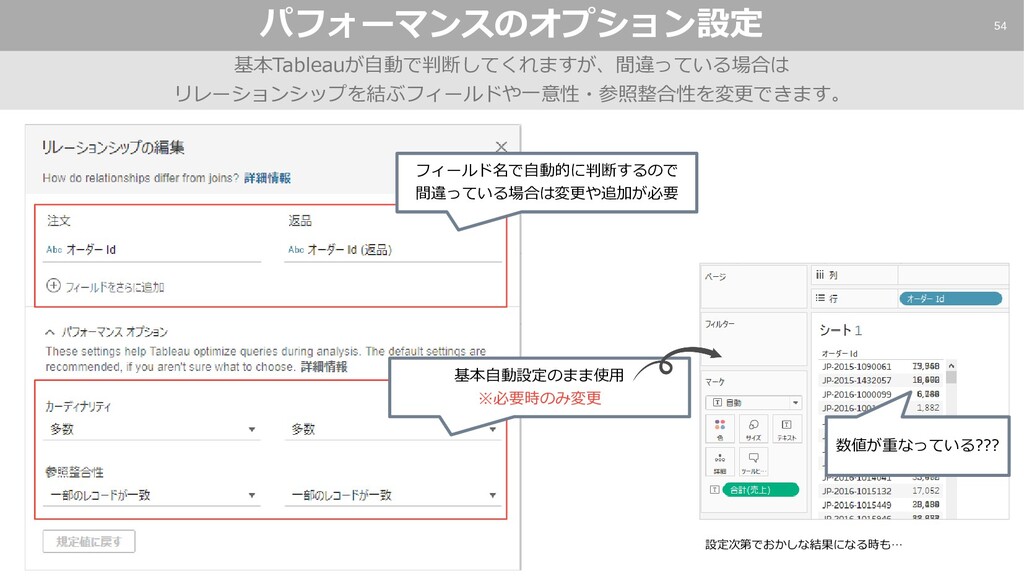Click the sheet vertical scrollbar thumb
This screenshot has width=1024, height=576.
951,377
